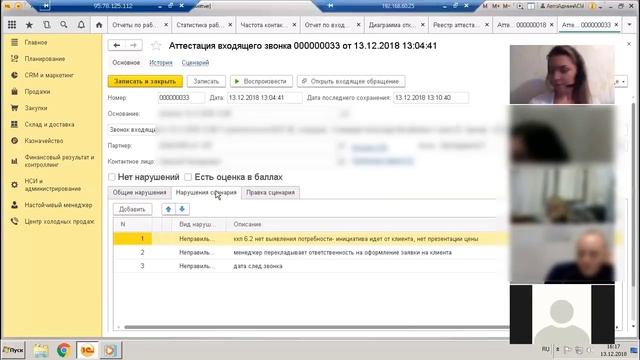
Task: Move row up with blue arrow
Action: pyautogui.click(x=168, y=209)
